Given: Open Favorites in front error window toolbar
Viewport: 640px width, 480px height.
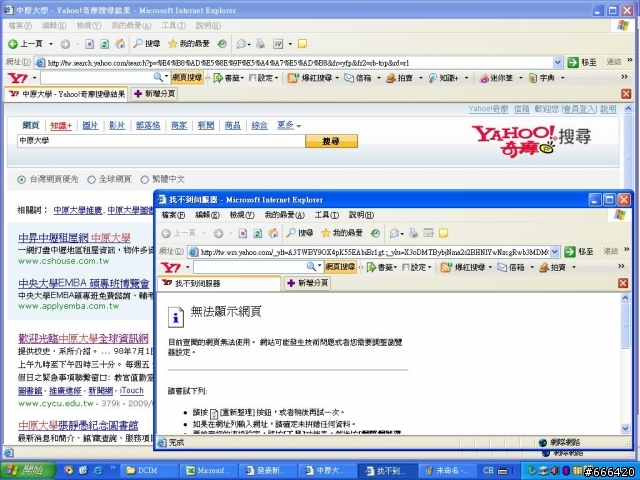Looking at the screenshot, I should [342, 233].
